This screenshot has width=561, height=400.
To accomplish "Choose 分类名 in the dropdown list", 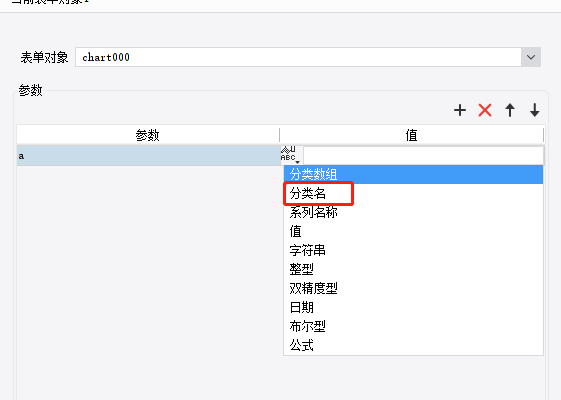I will pyautogui.click(x=413, y=194).
